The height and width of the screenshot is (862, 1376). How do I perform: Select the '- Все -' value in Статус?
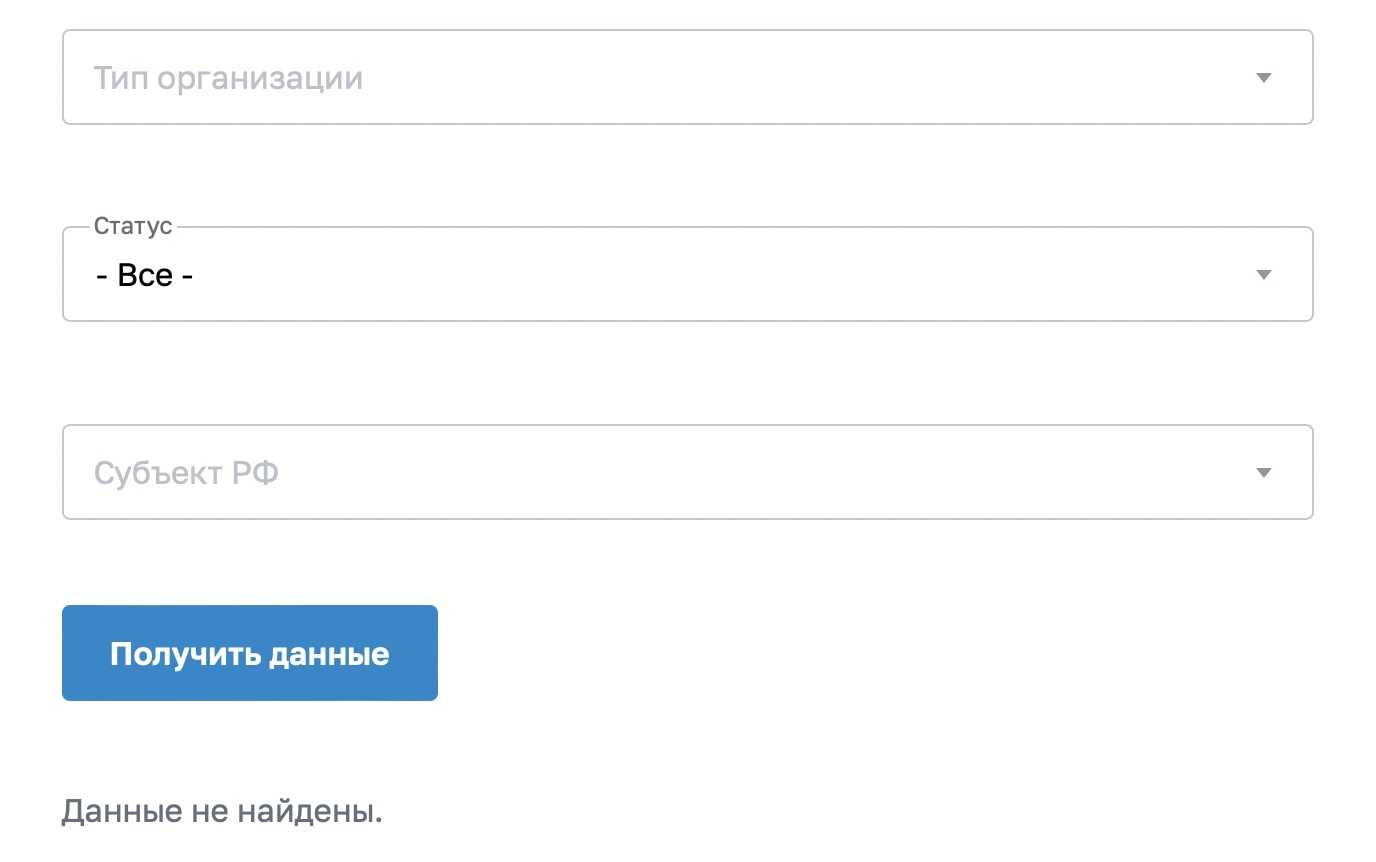[144, 275]
